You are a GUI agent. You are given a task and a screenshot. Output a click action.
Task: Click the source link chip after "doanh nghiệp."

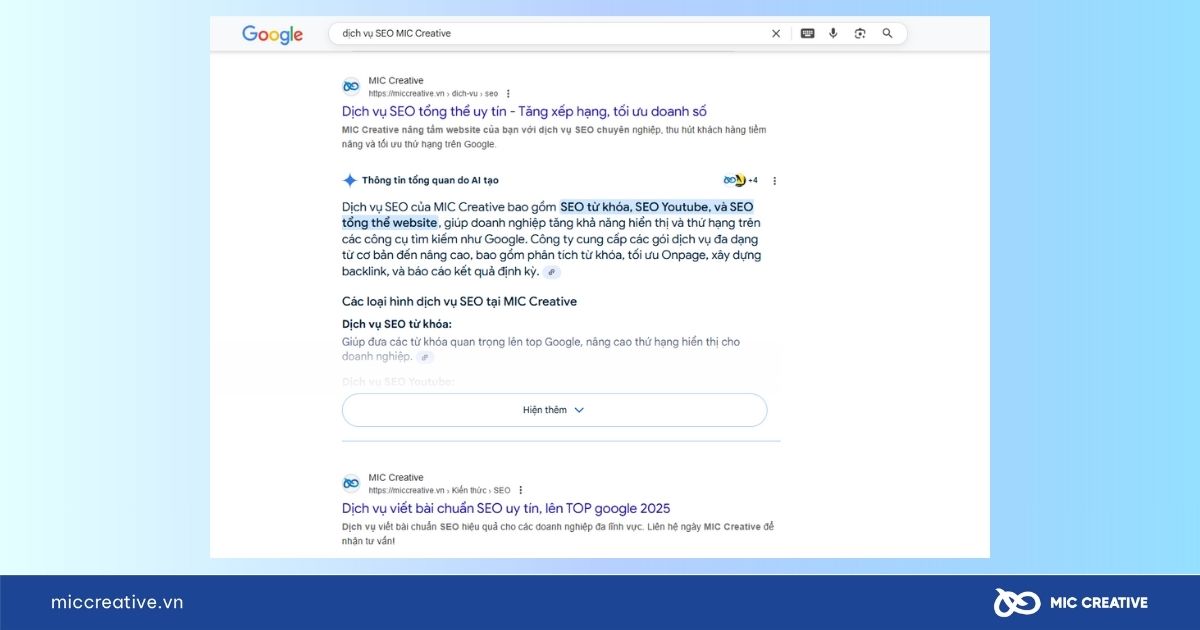point(425,357)
